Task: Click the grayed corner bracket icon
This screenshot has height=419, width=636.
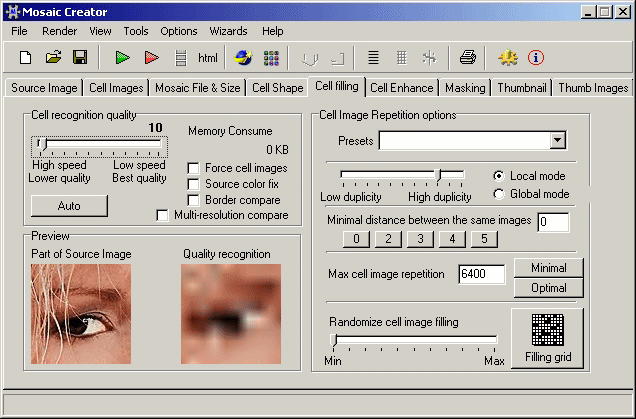Action: click(337, 60)
